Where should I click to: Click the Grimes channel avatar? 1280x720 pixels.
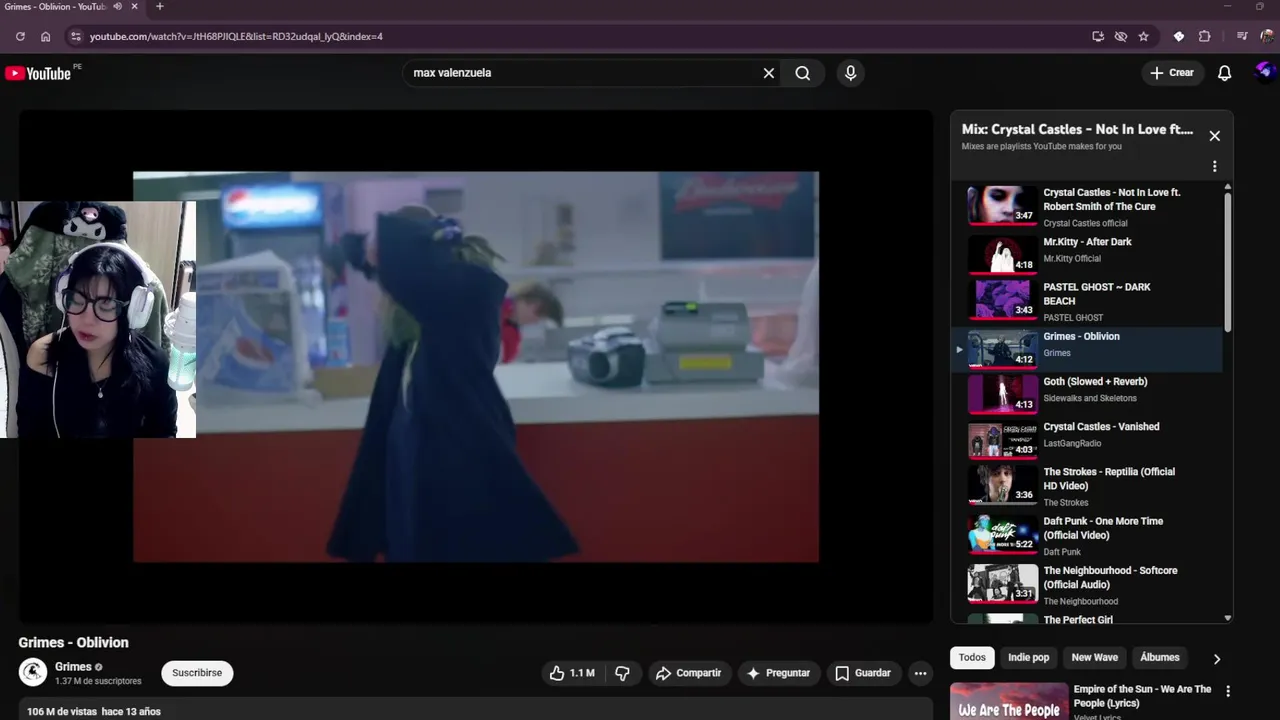[33, 672]
